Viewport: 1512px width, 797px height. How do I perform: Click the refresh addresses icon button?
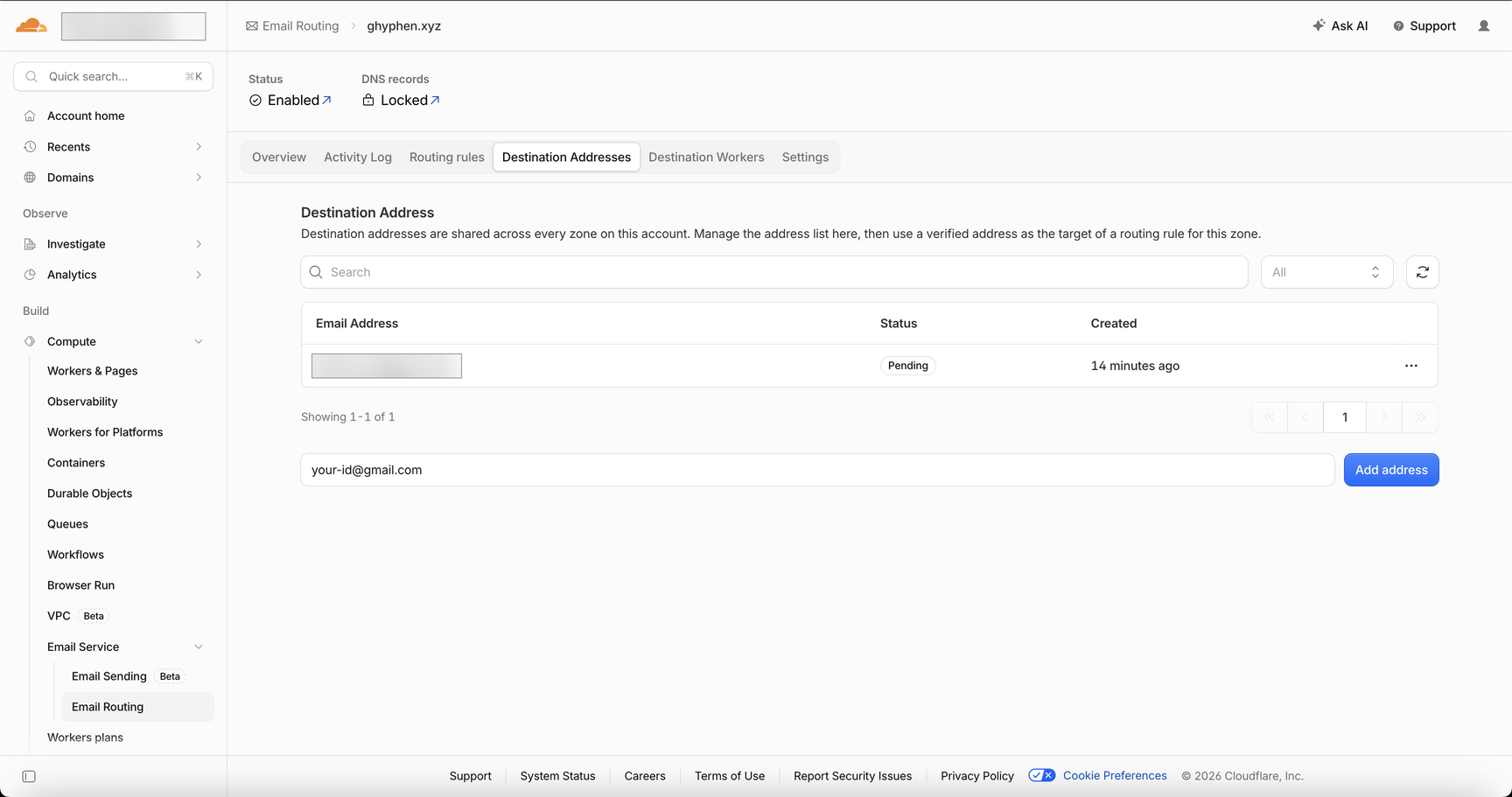(1423, 272)
